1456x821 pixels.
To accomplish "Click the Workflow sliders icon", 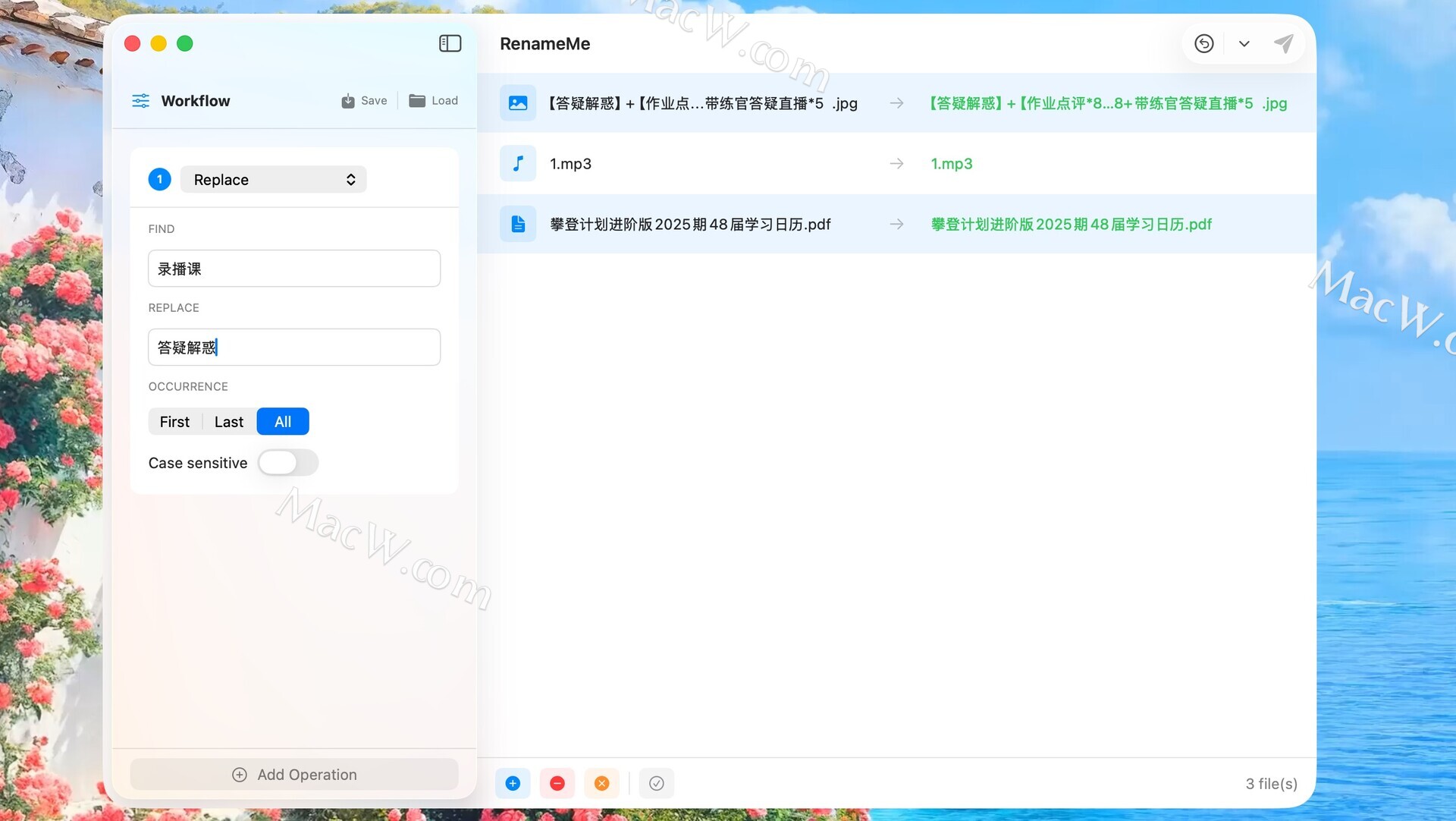I will click(141, 101).
